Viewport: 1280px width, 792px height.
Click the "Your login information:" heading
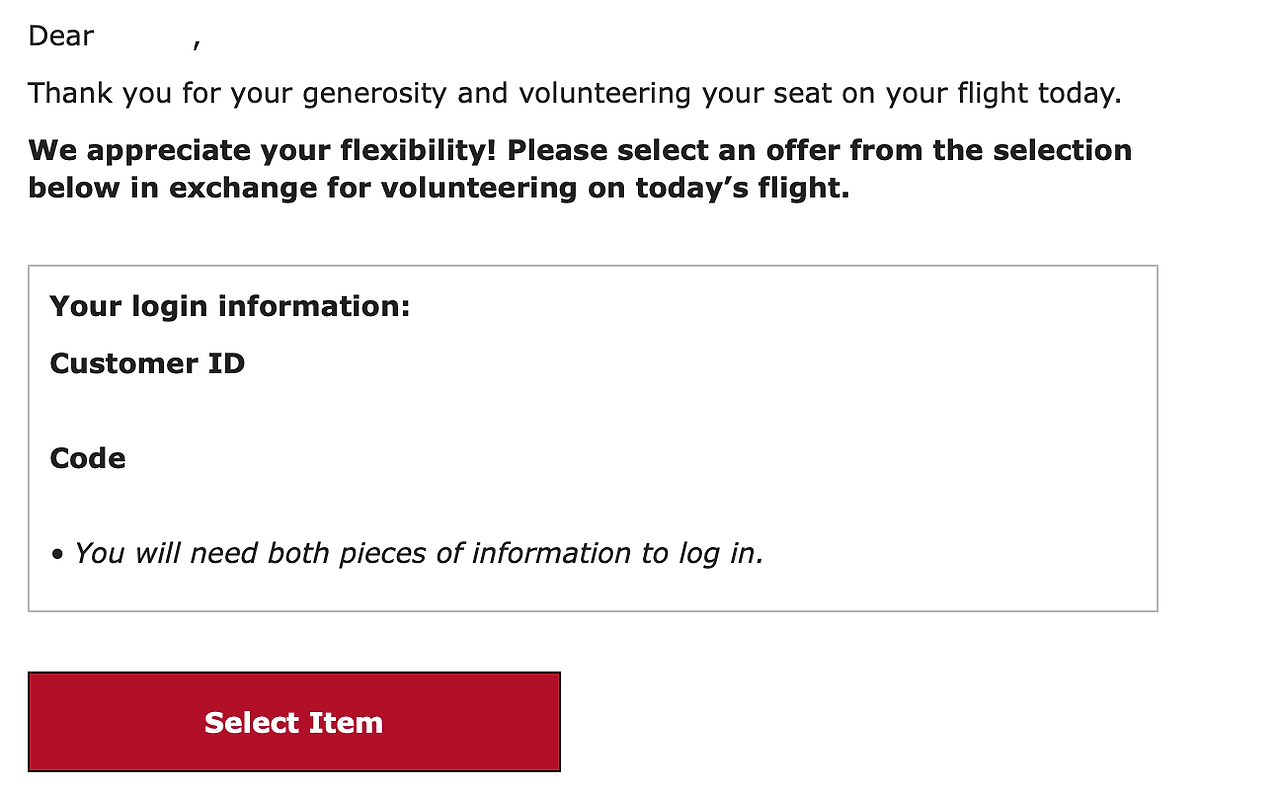[230, 305]
